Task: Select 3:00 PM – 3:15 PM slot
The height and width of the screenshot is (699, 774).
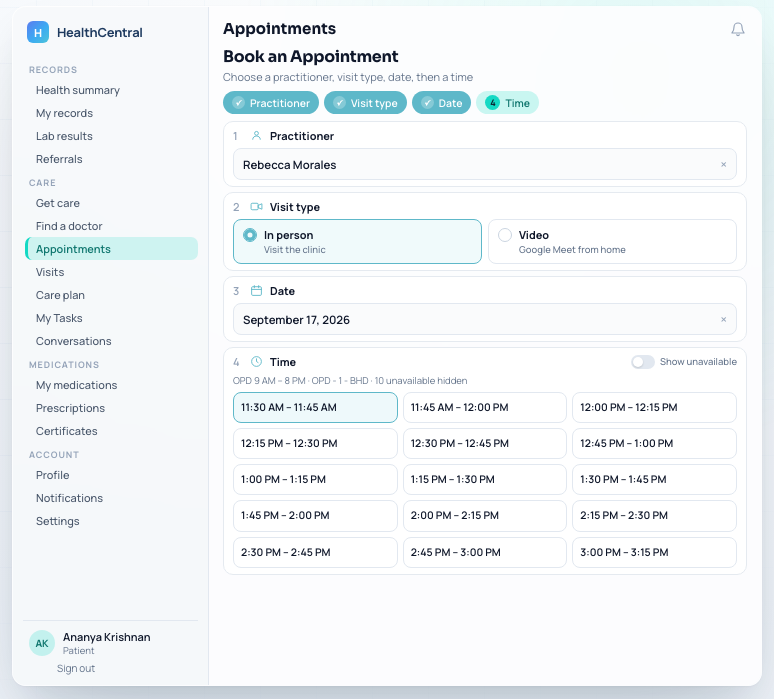Action: [x=654, y=552]
